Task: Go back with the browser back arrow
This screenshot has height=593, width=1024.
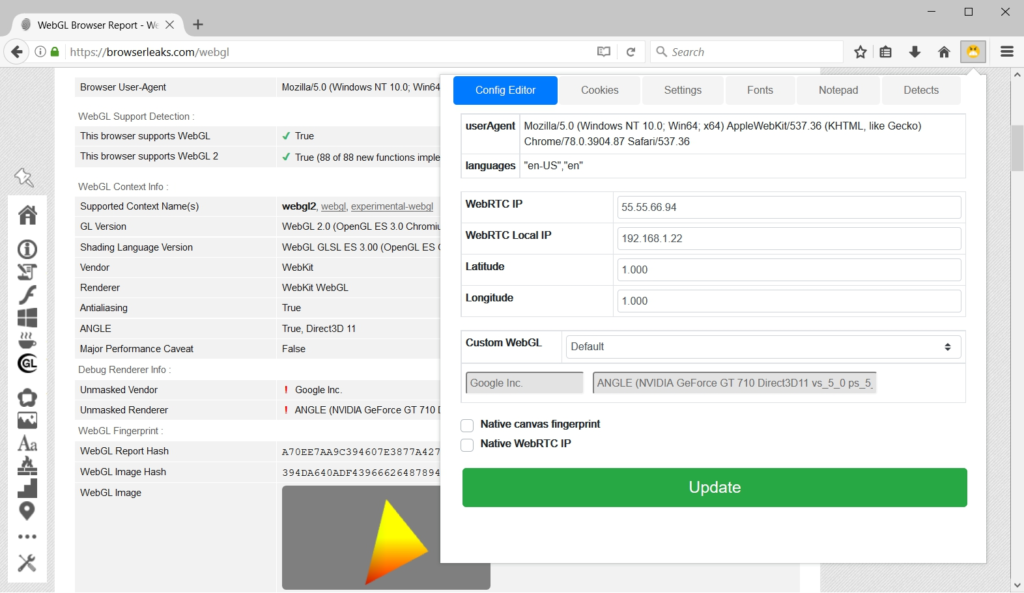Action: (x=17, y=52)
